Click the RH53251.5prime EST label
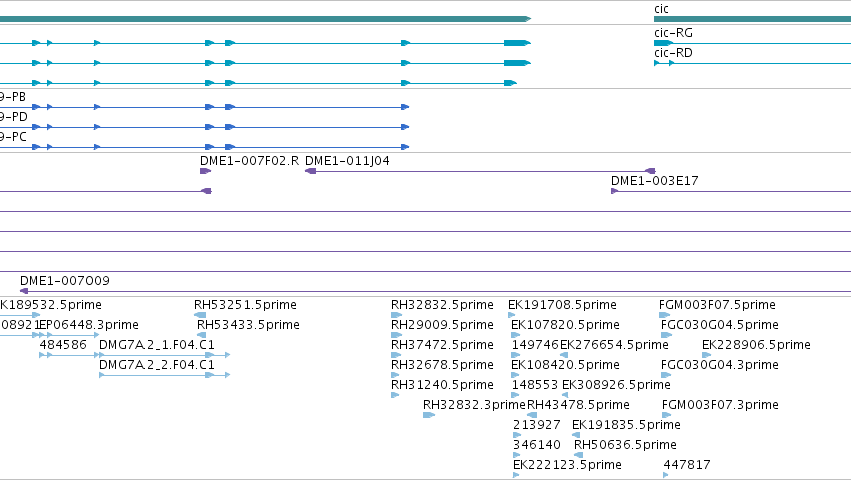Viewport: 851px width, 480px height. (x=245, y=305)
